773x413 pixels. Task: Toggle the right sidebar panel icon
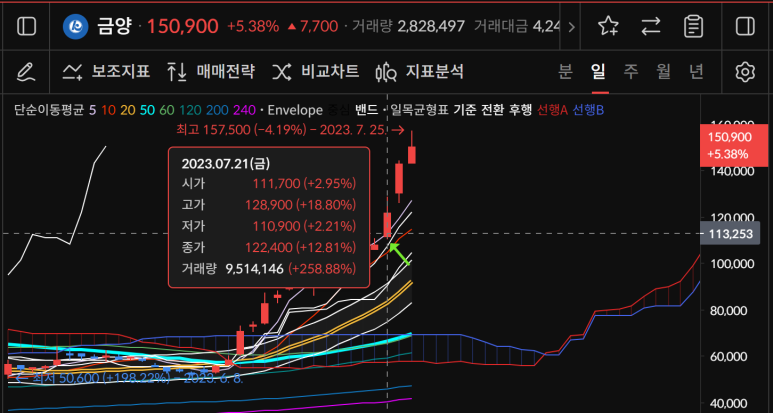tap(745, 26)
